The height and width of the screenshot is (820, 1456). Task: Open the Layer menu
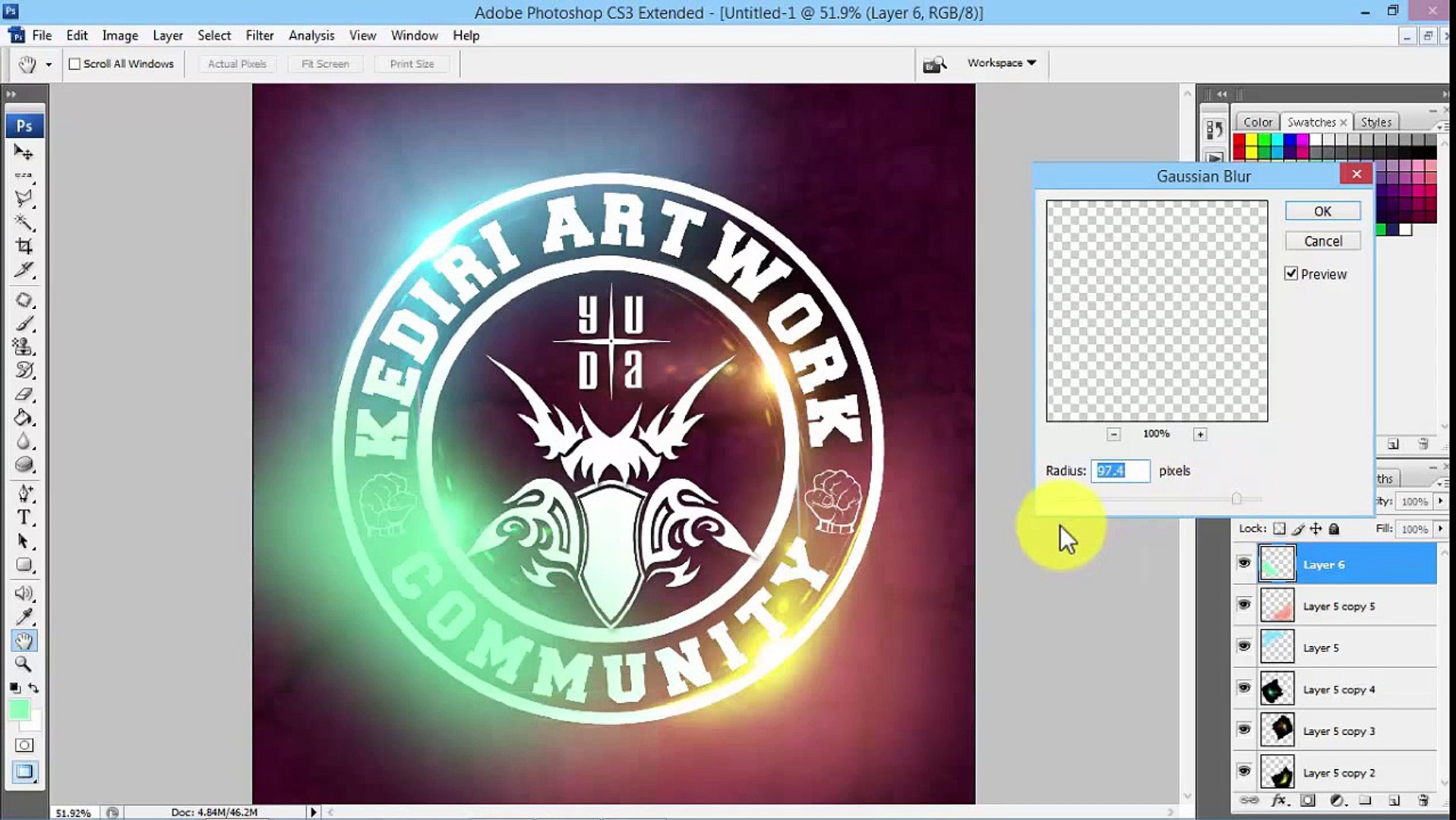coord(168,36)
